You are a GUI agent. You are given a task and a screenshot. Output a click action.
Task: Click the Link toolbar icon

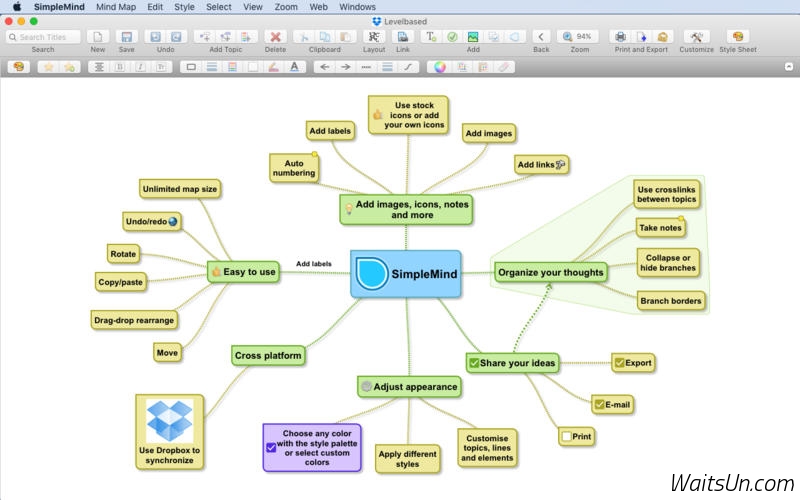pos(403,37)
